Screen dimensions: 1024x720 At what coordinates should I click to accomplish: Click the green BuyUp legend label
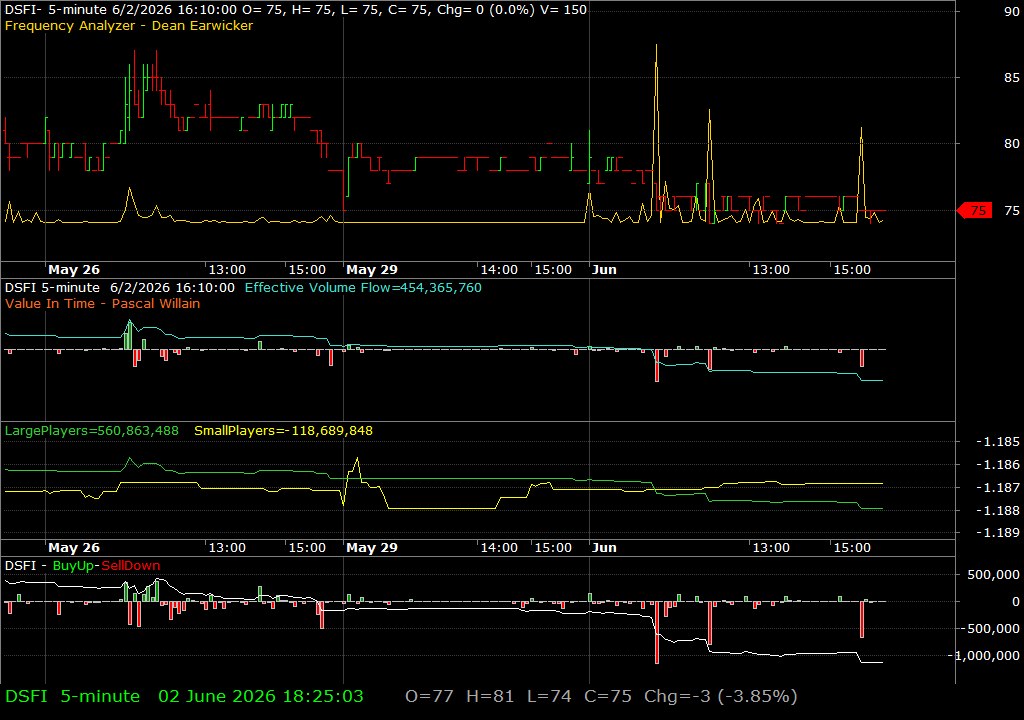73,566
